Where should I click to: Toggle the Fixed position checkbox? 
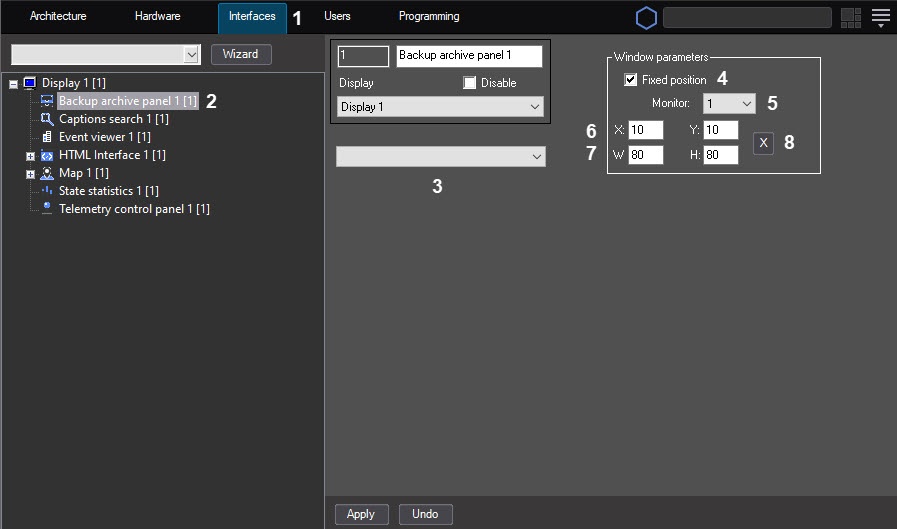pos(630,80)
